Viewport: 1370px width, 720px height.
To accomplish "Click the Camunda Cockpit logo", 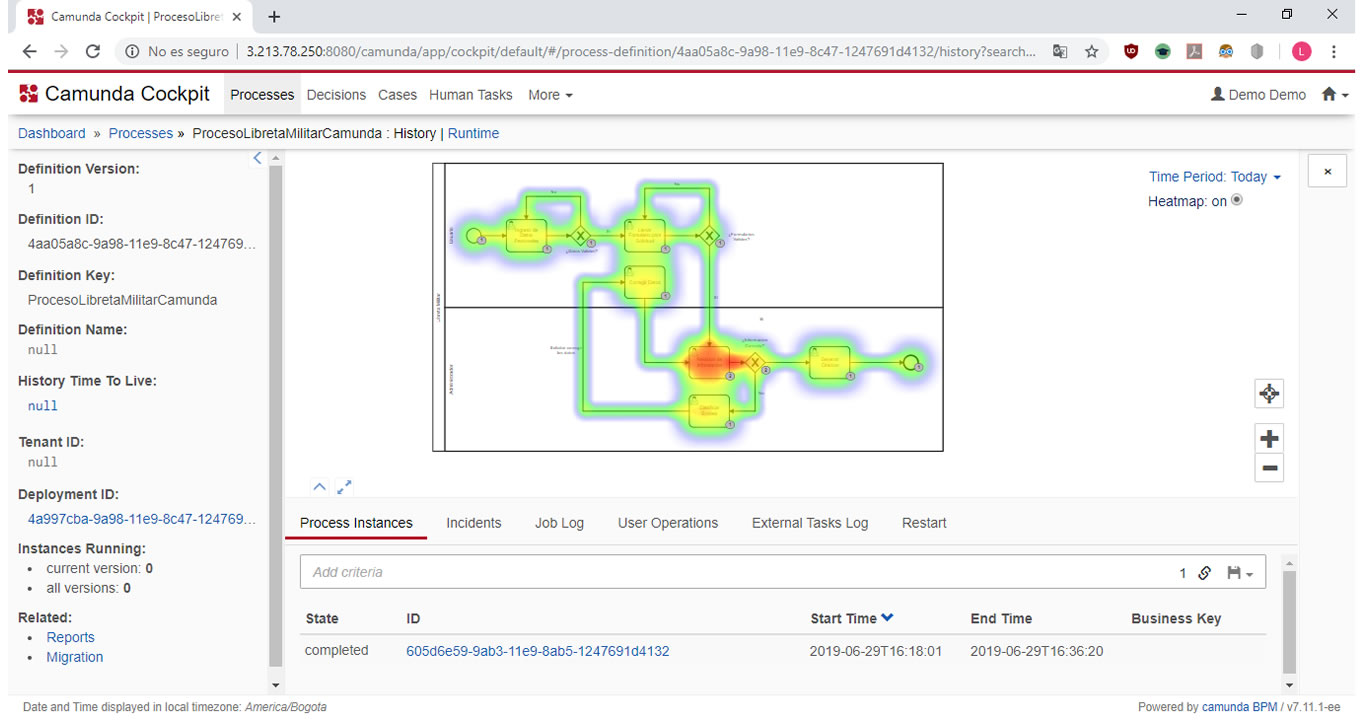I will coord(115,94).
